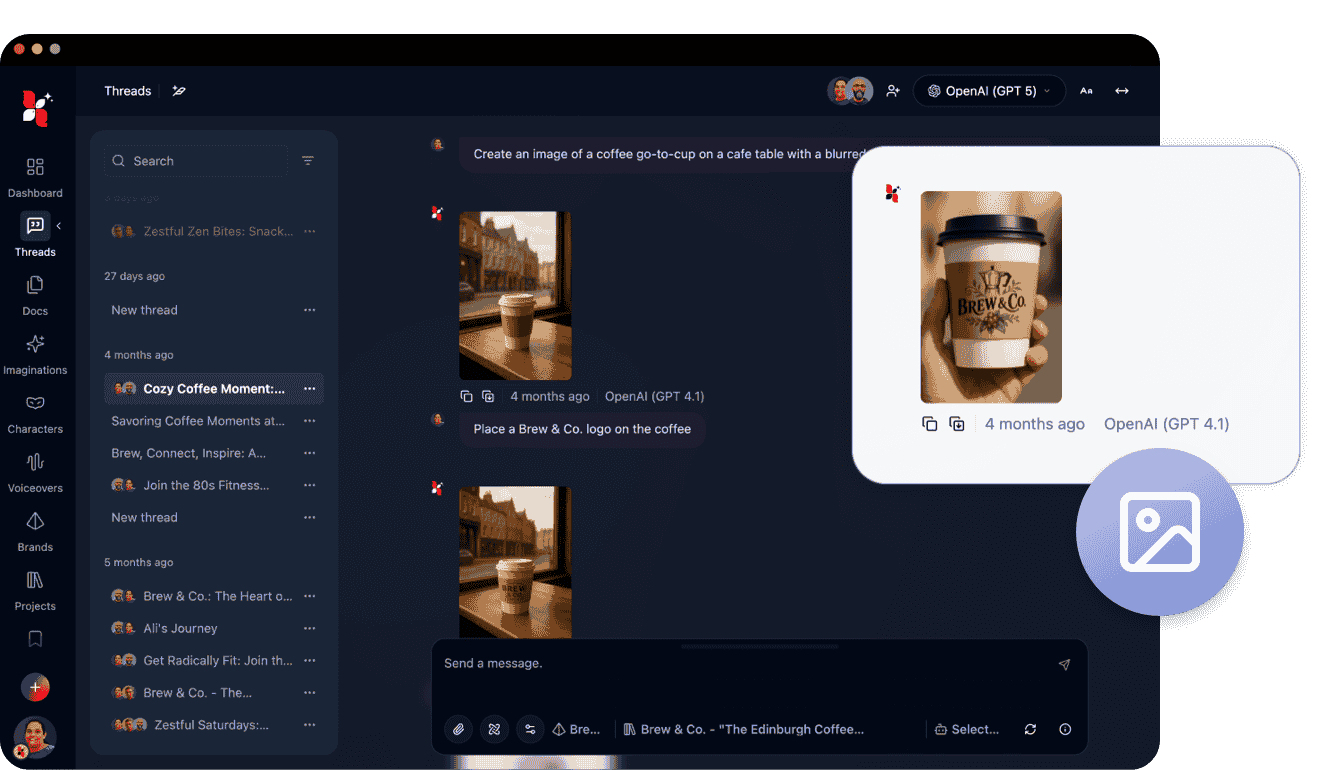
Task: Click the add member icon in header
Action: (893, 91)
